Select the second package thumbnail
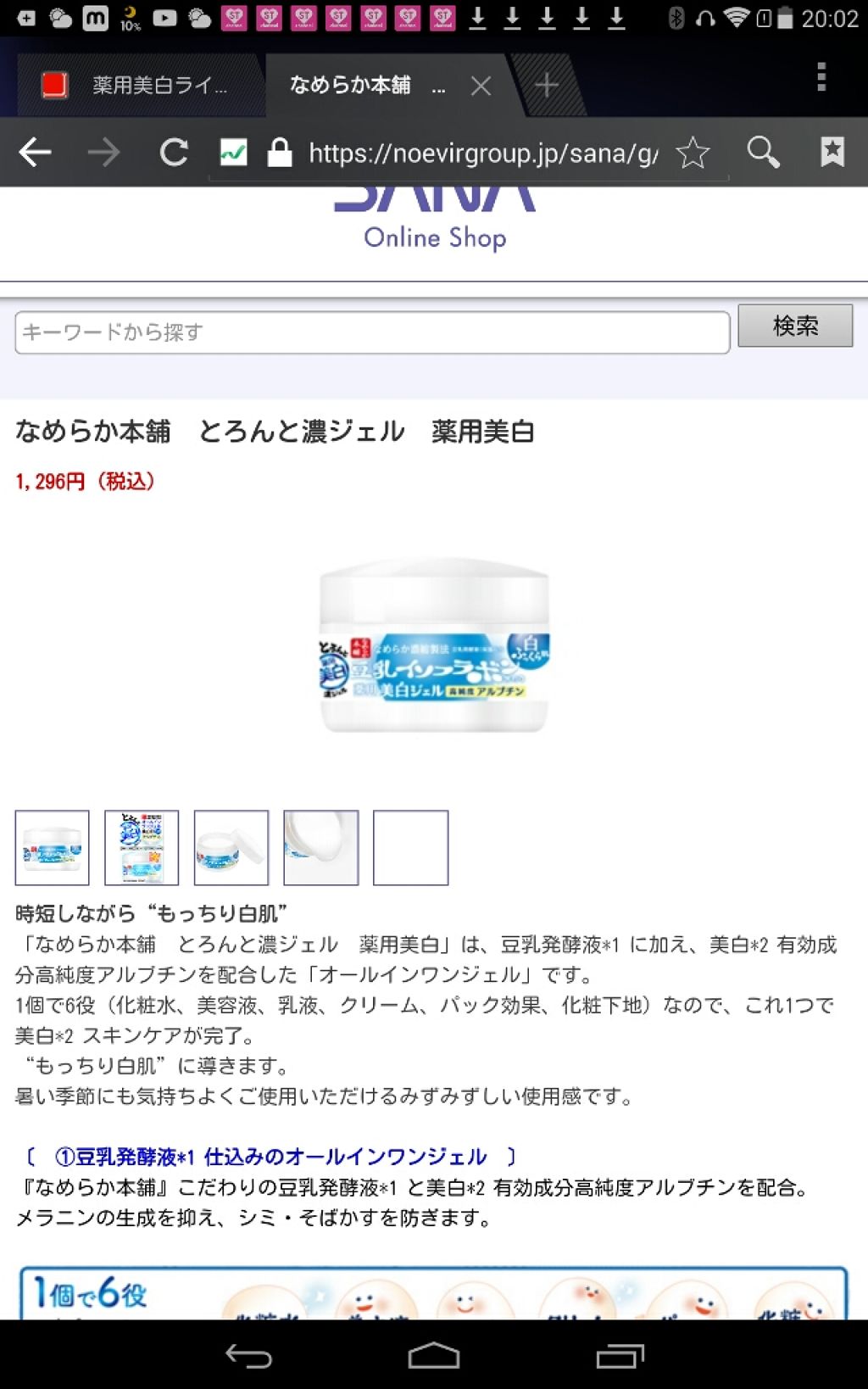Screen dimensions: 868x1389 tap(142, 848)
